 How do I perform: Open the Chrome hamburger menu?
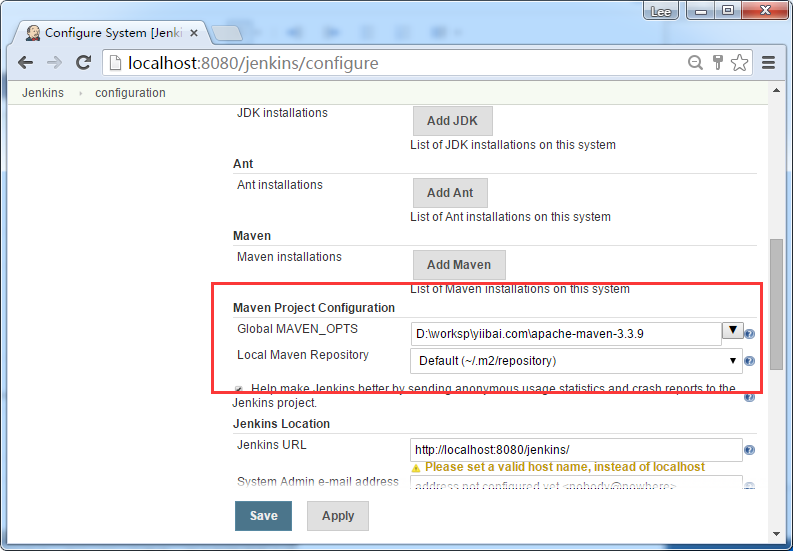point(768,63)
